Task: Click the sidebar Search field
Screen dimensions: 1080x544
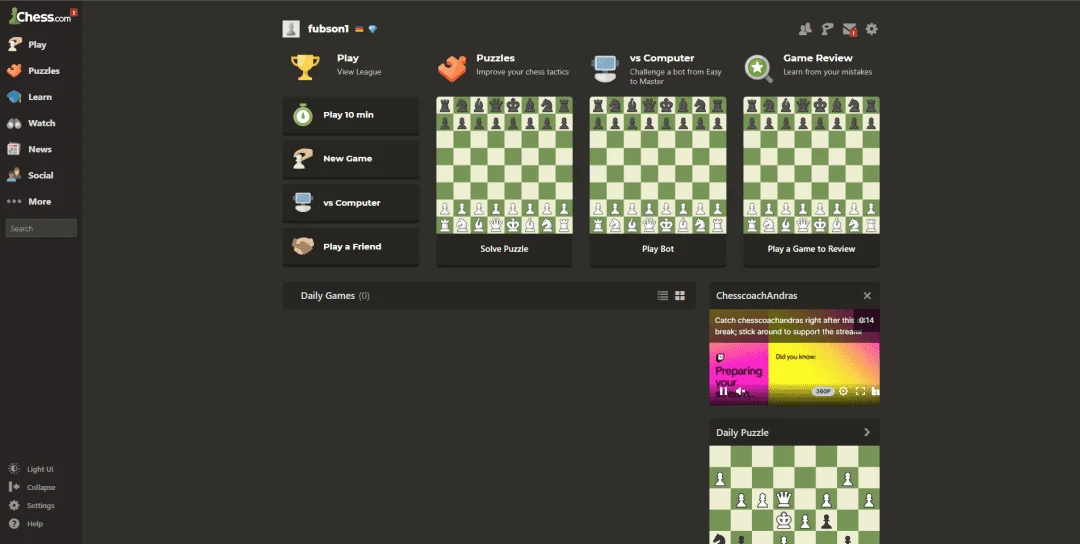Action: point(41,228)
